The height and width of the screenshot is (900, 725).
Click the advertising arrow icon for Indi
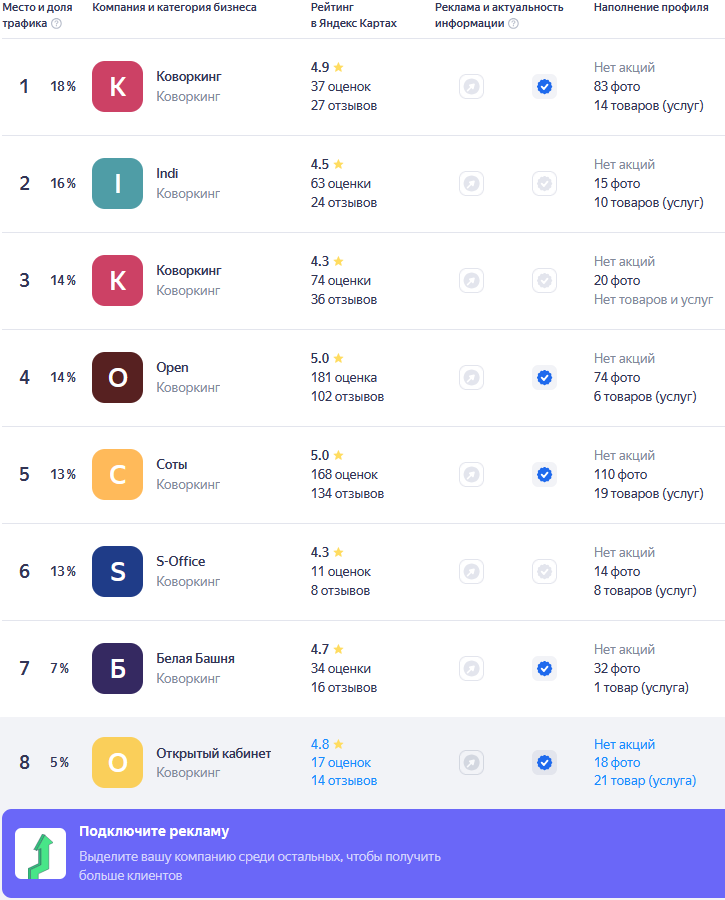click(471, 184)
